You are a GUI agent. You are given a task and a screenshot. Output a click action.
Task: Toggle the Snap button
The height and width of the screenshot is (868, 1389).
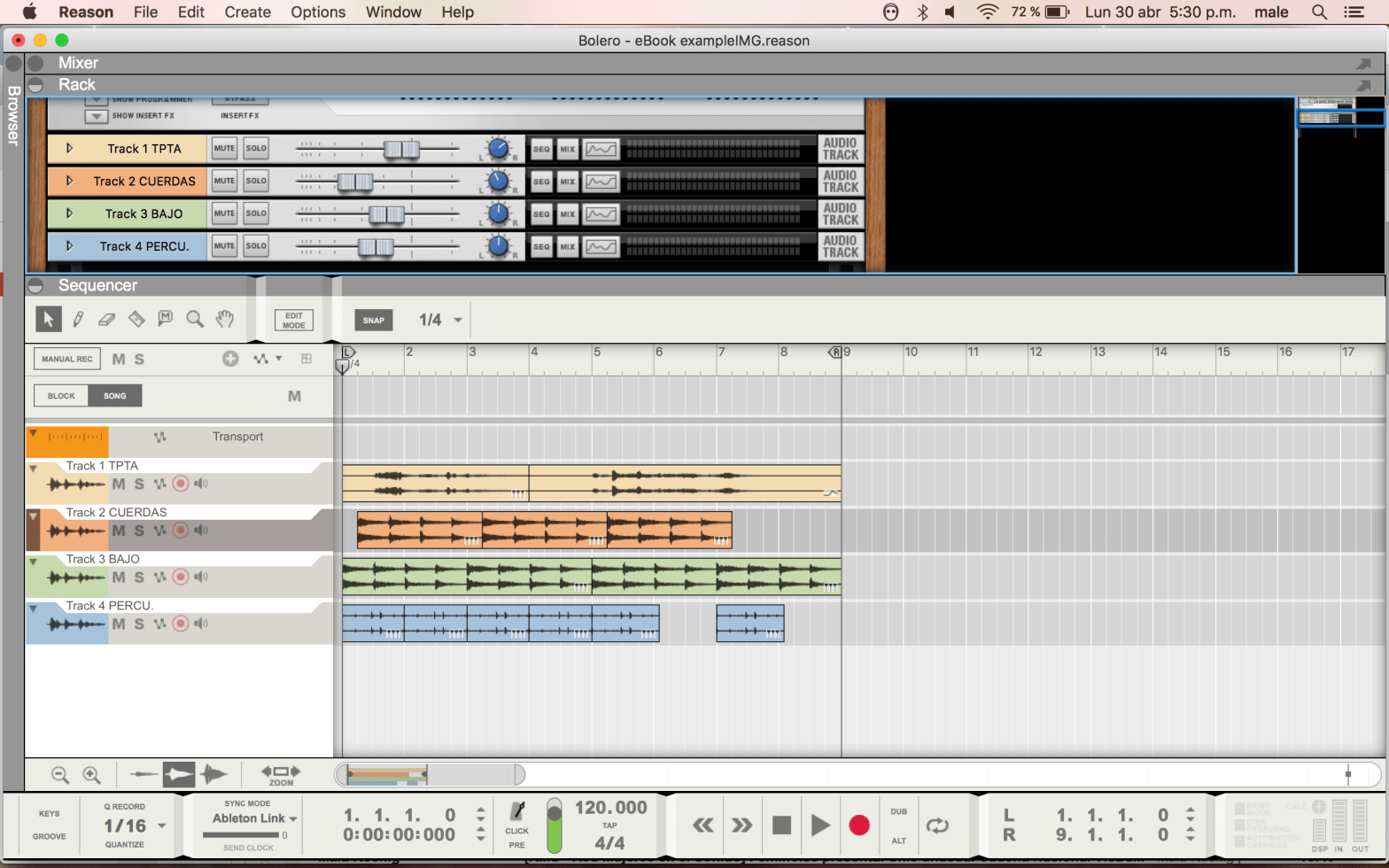(x=373, y=320)
